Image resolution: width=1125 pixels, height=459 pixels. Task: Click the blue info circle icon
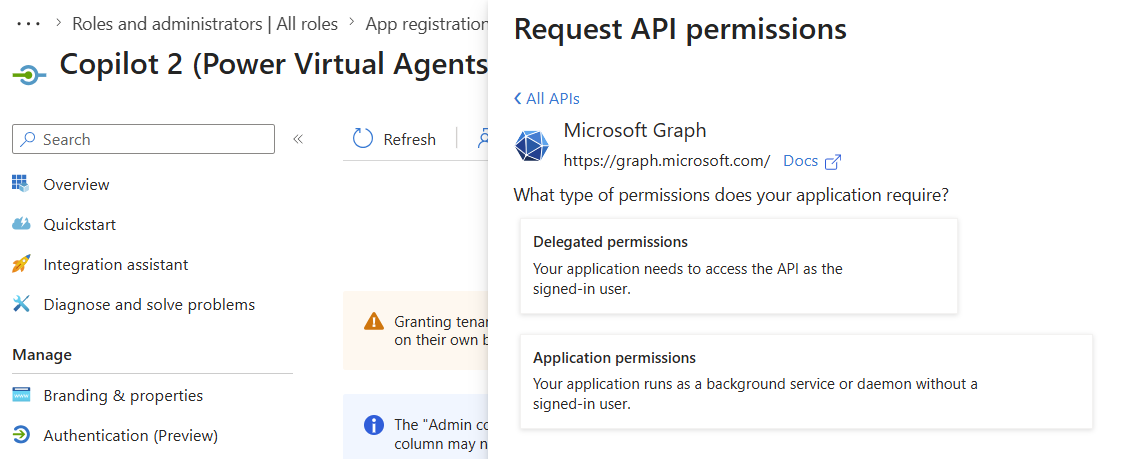[x=374, y=425]
